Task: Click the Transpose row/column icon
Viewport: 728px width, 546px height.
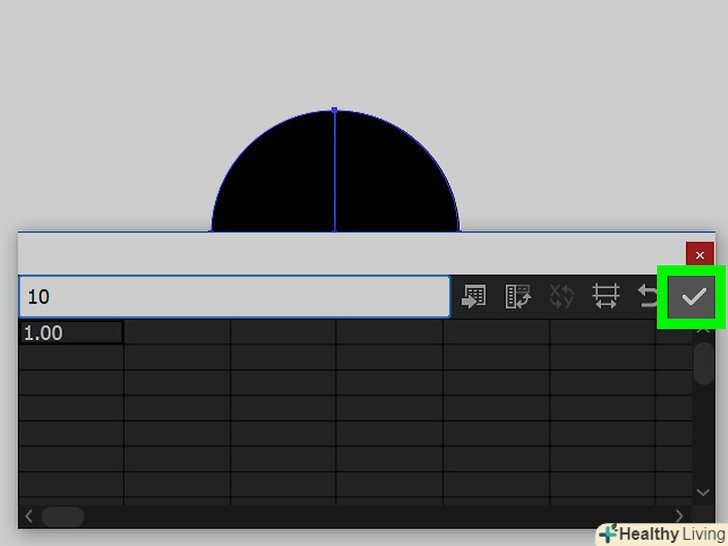Action: pos(518,296)
